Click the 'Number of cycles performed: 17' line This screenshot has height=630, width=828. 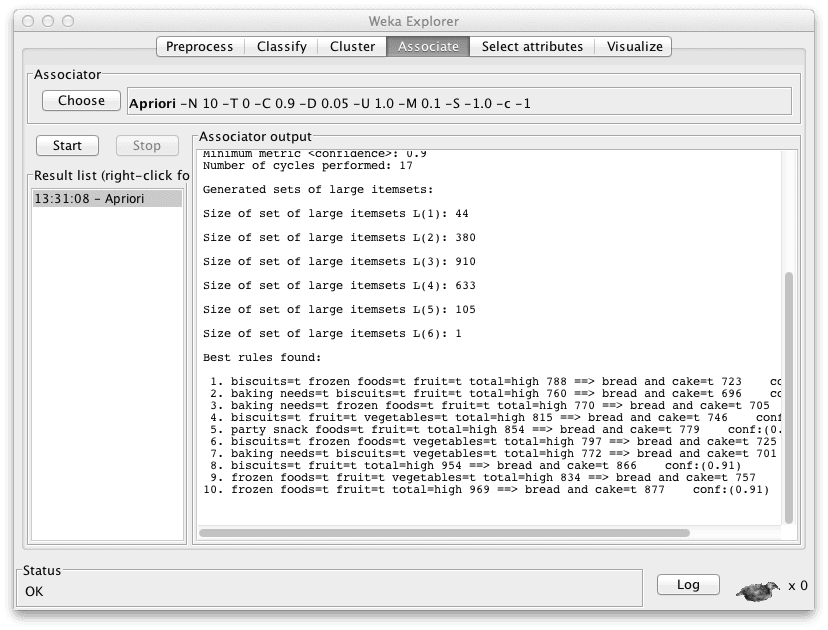(x=308, y=166)
